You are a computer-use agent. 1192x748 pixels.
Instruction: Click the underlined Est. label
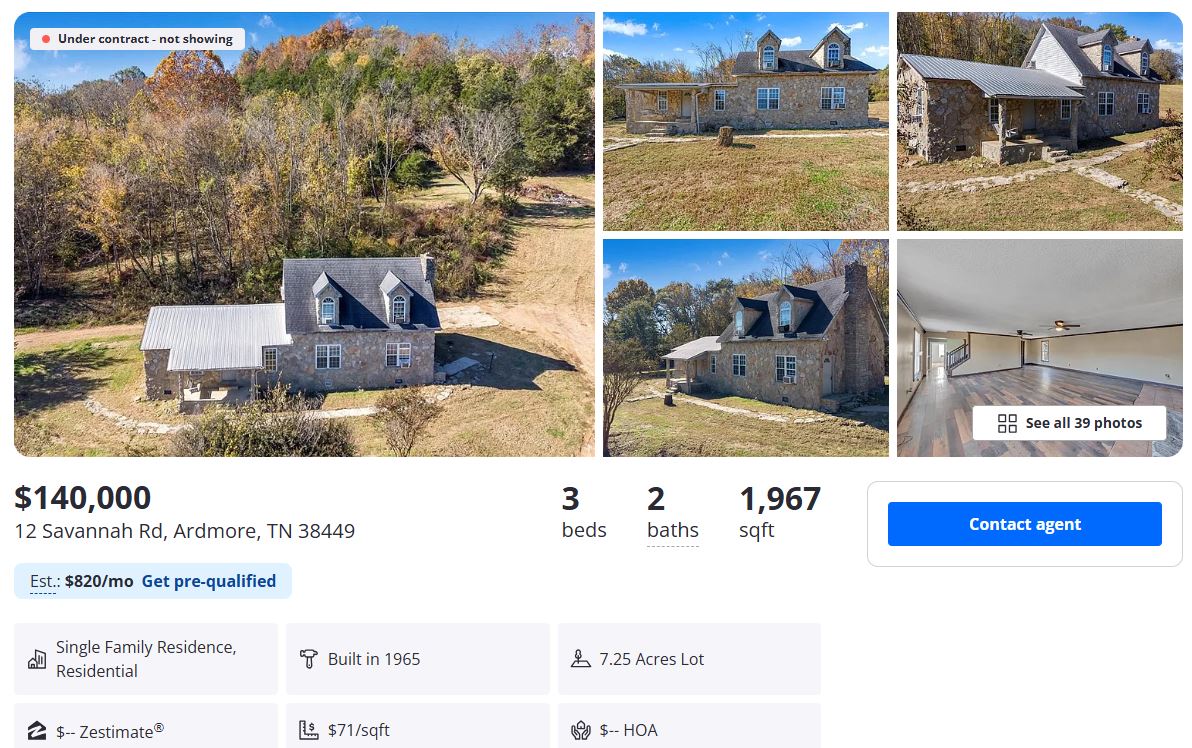click(43, 581)
